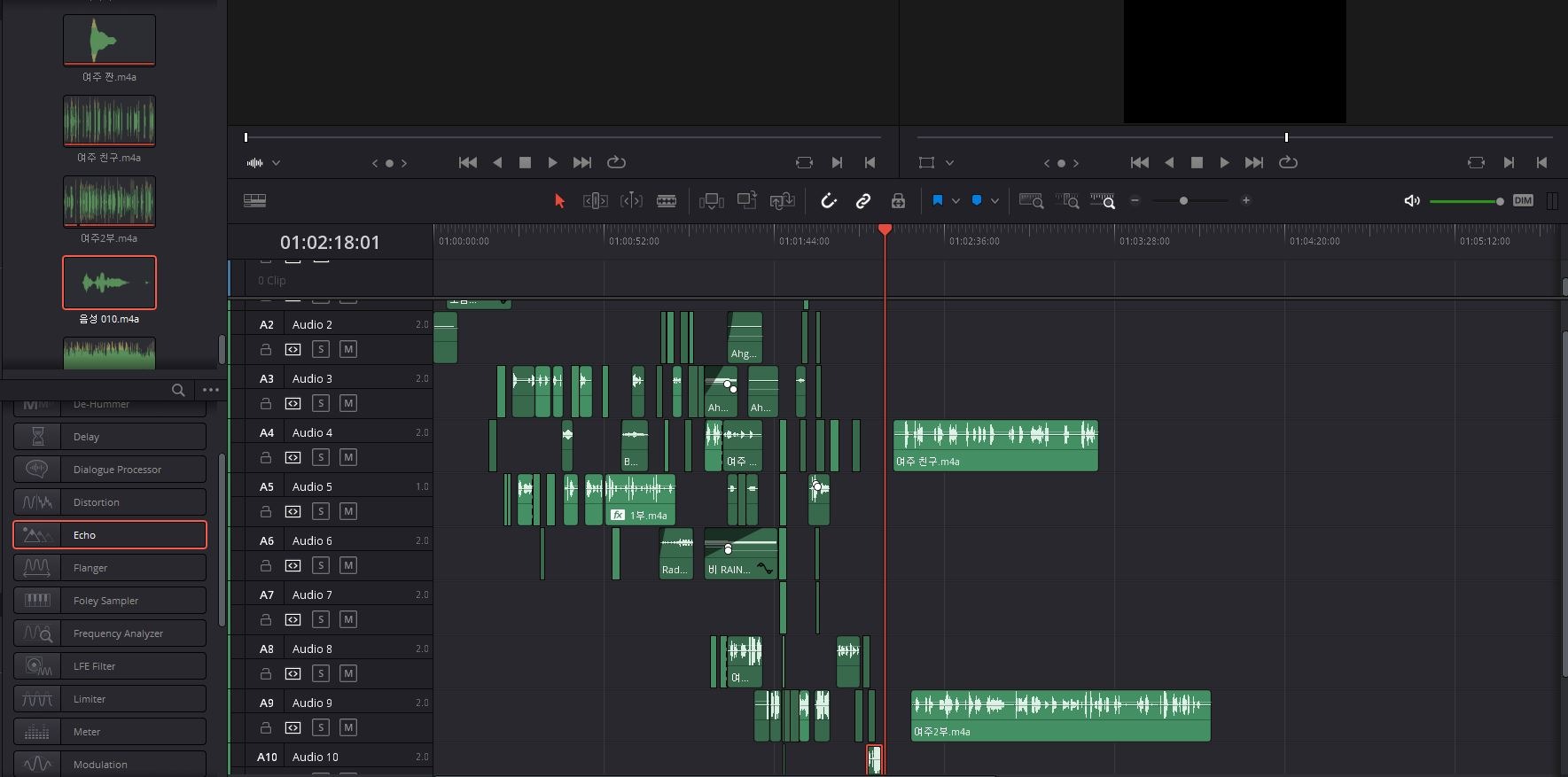Select the 여주2부.m4a clip on Audio 9
Screen dimensions: 1568x777
click(x=1060, y=716)
